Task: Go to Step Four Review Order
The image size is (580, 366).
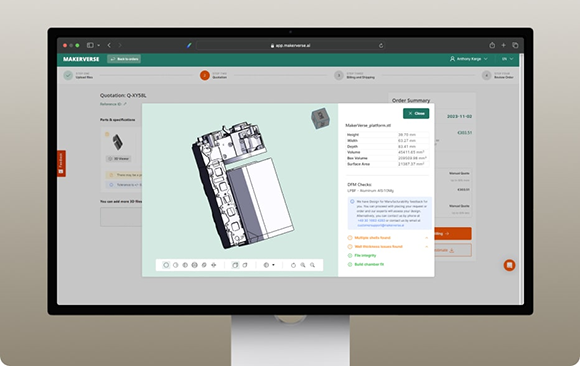Action: coord(498,75)
